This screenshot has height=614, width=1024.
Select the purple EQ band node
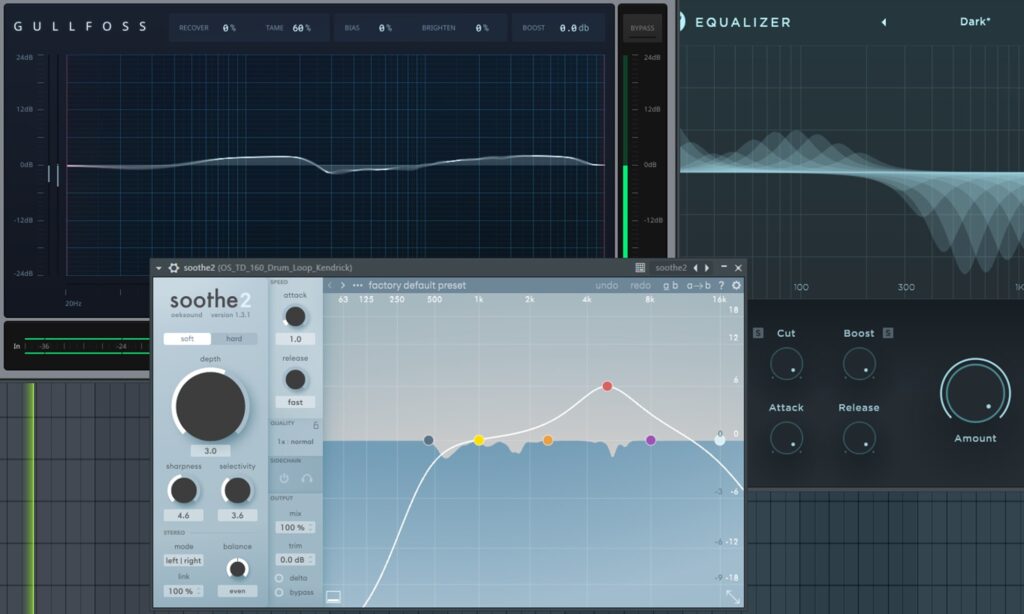[650, 440]
